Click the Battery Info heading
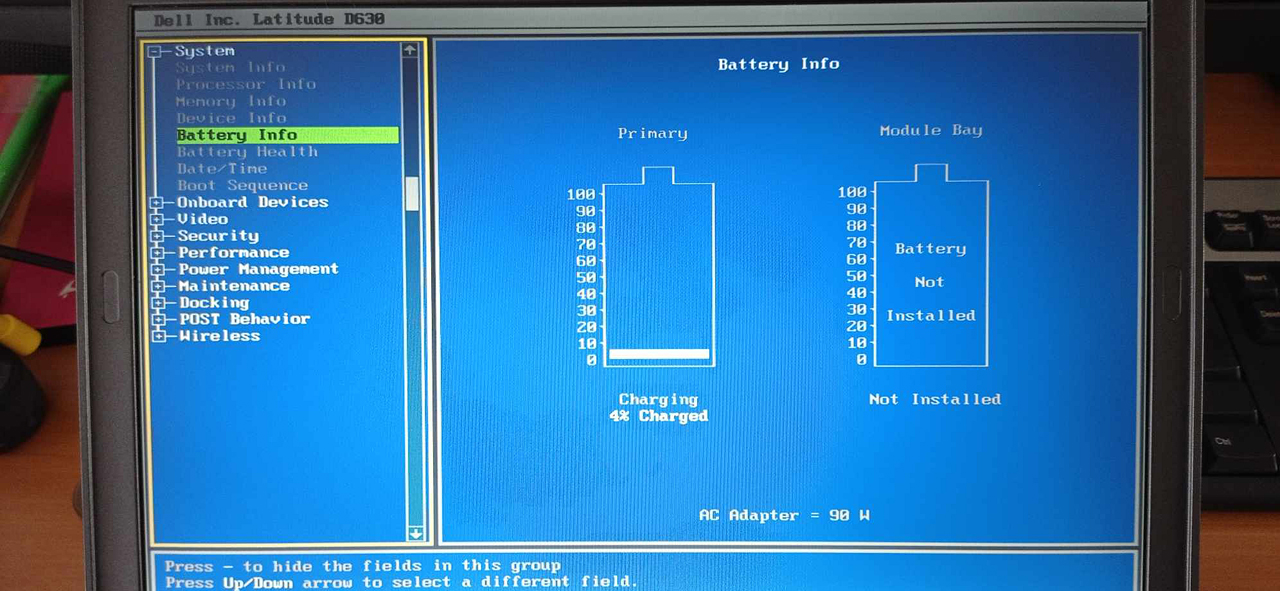The image size is (1280, 591). [778, 64]
